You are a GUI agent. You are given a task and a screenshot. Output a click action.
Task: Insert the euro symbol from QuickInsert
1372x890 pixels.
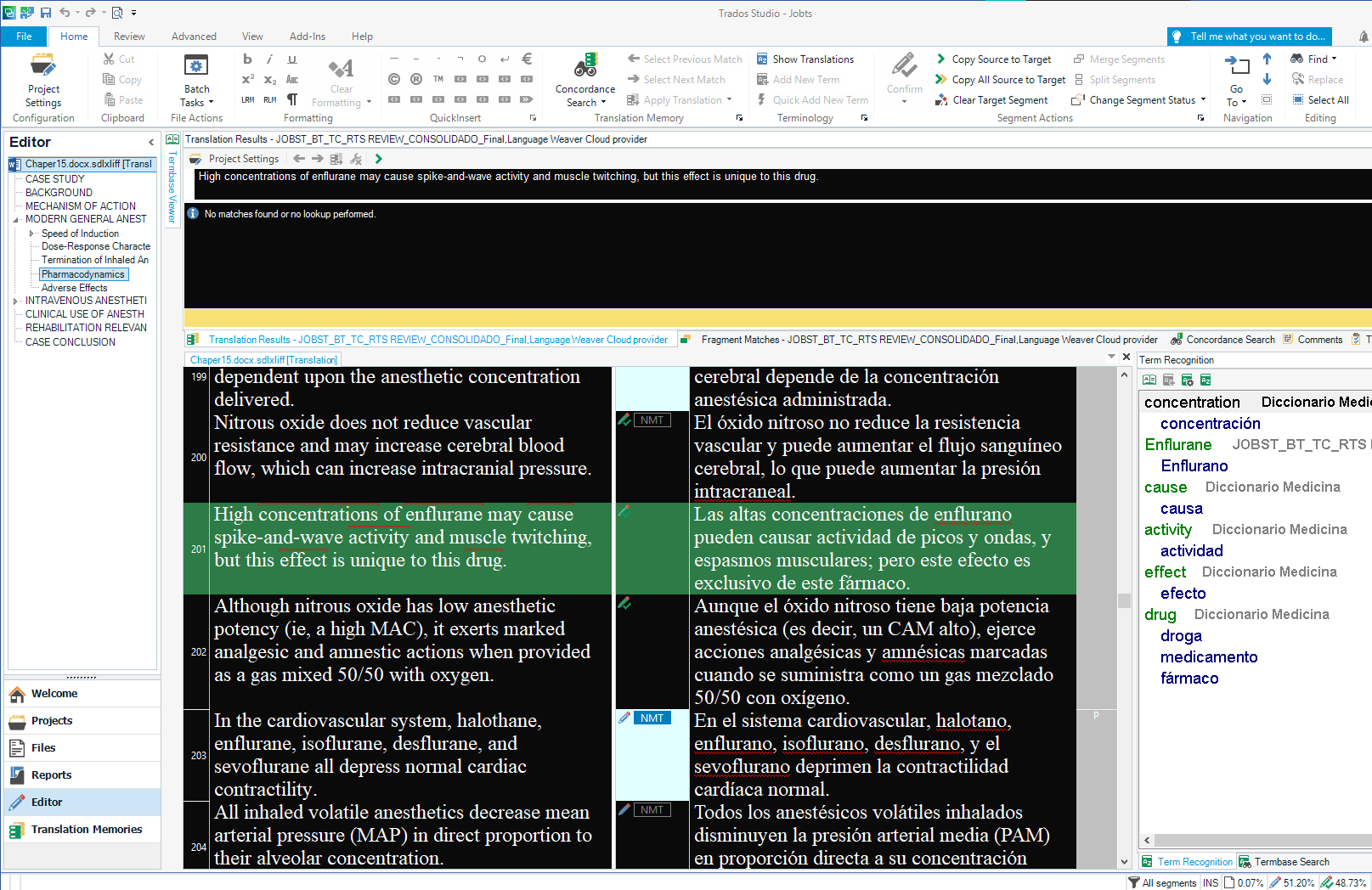(x=527, y=59)
